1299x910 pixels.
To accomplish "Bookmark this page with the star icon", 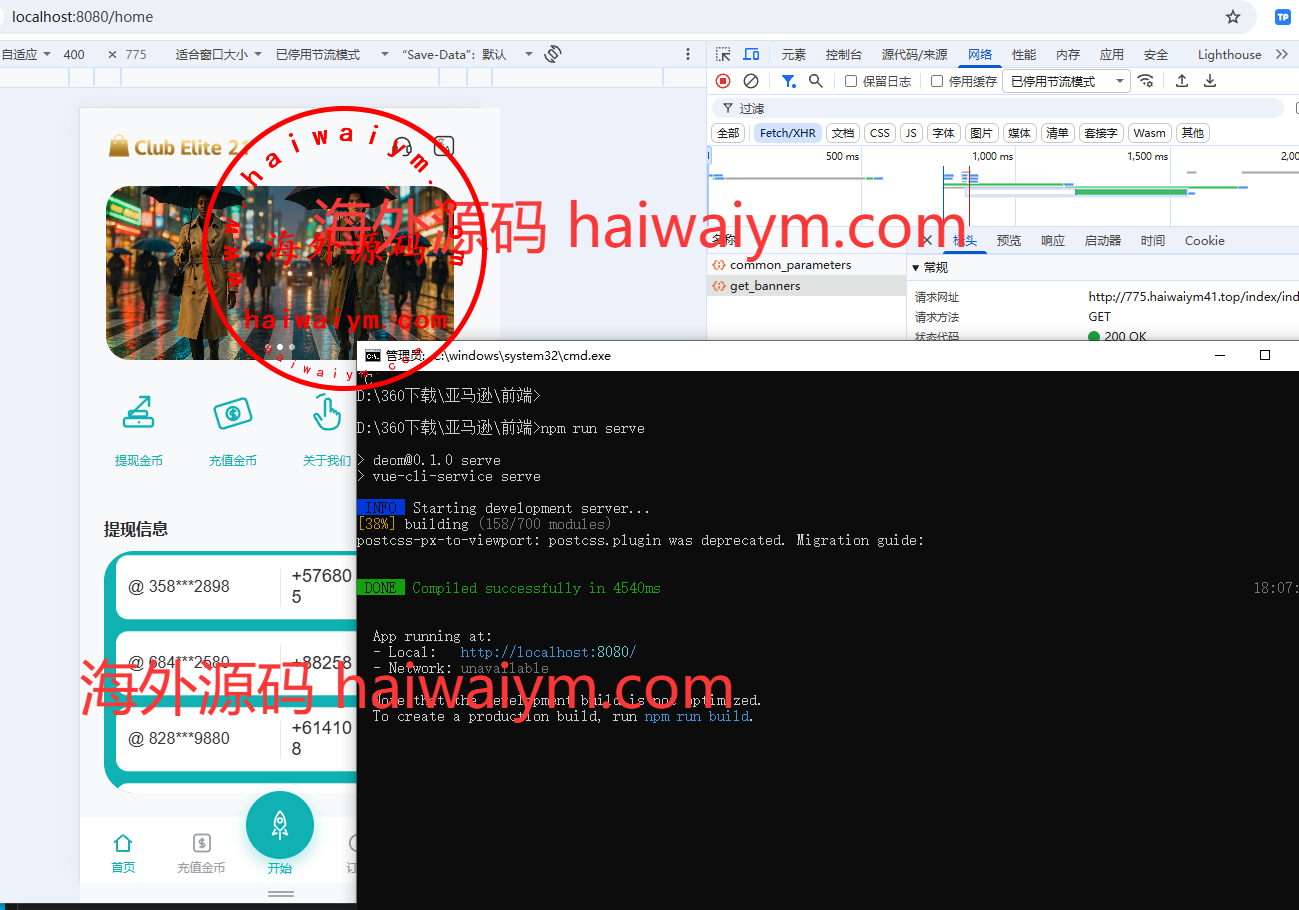I will point(1233,17).
